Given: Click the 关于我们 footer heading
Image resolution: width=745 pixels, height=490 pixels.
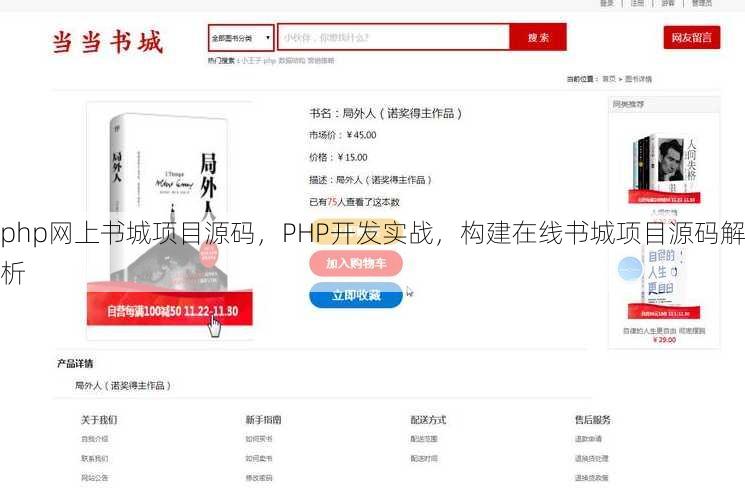Looking at the screenshot, I should [99, 420].
